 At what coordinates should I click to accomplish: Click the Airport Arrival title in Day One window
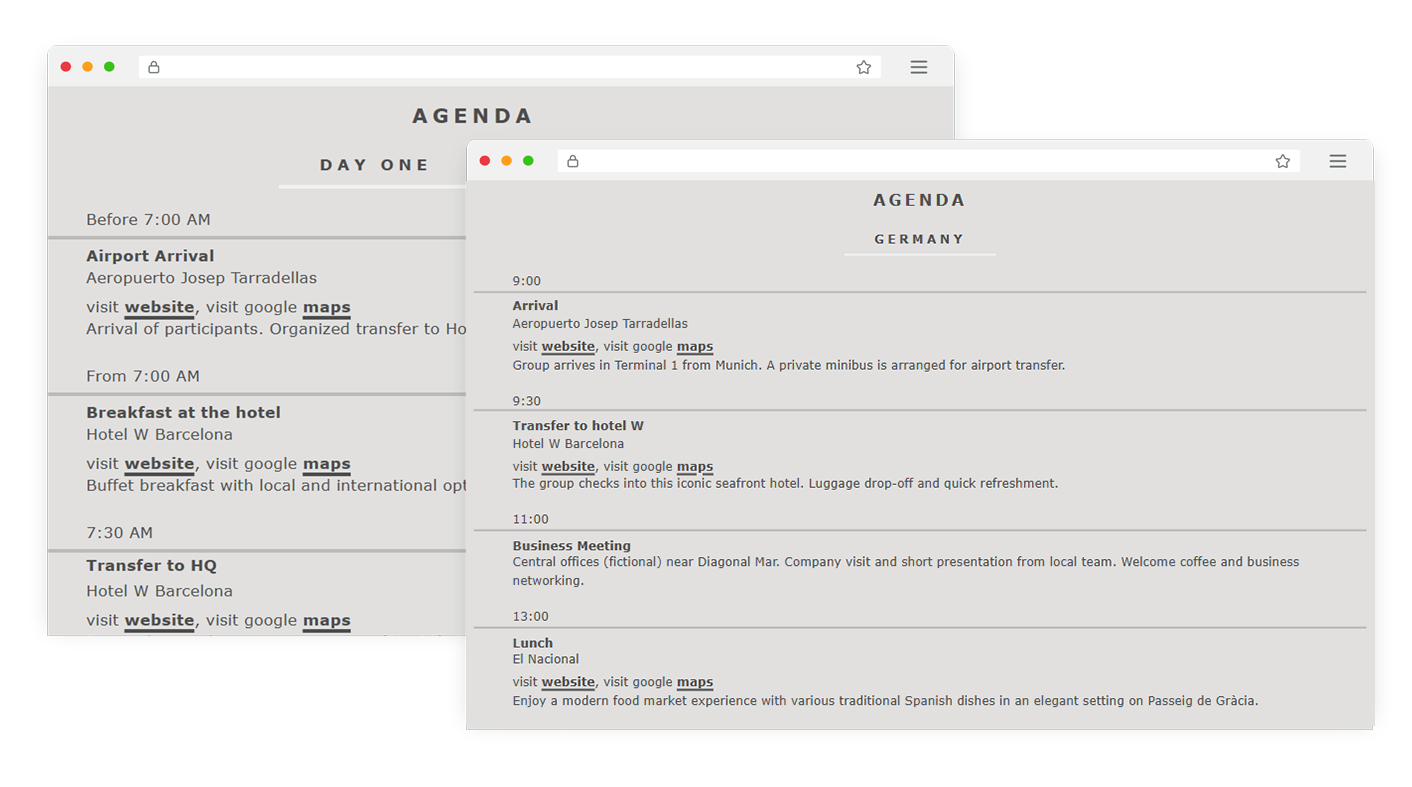pos(150,256)
